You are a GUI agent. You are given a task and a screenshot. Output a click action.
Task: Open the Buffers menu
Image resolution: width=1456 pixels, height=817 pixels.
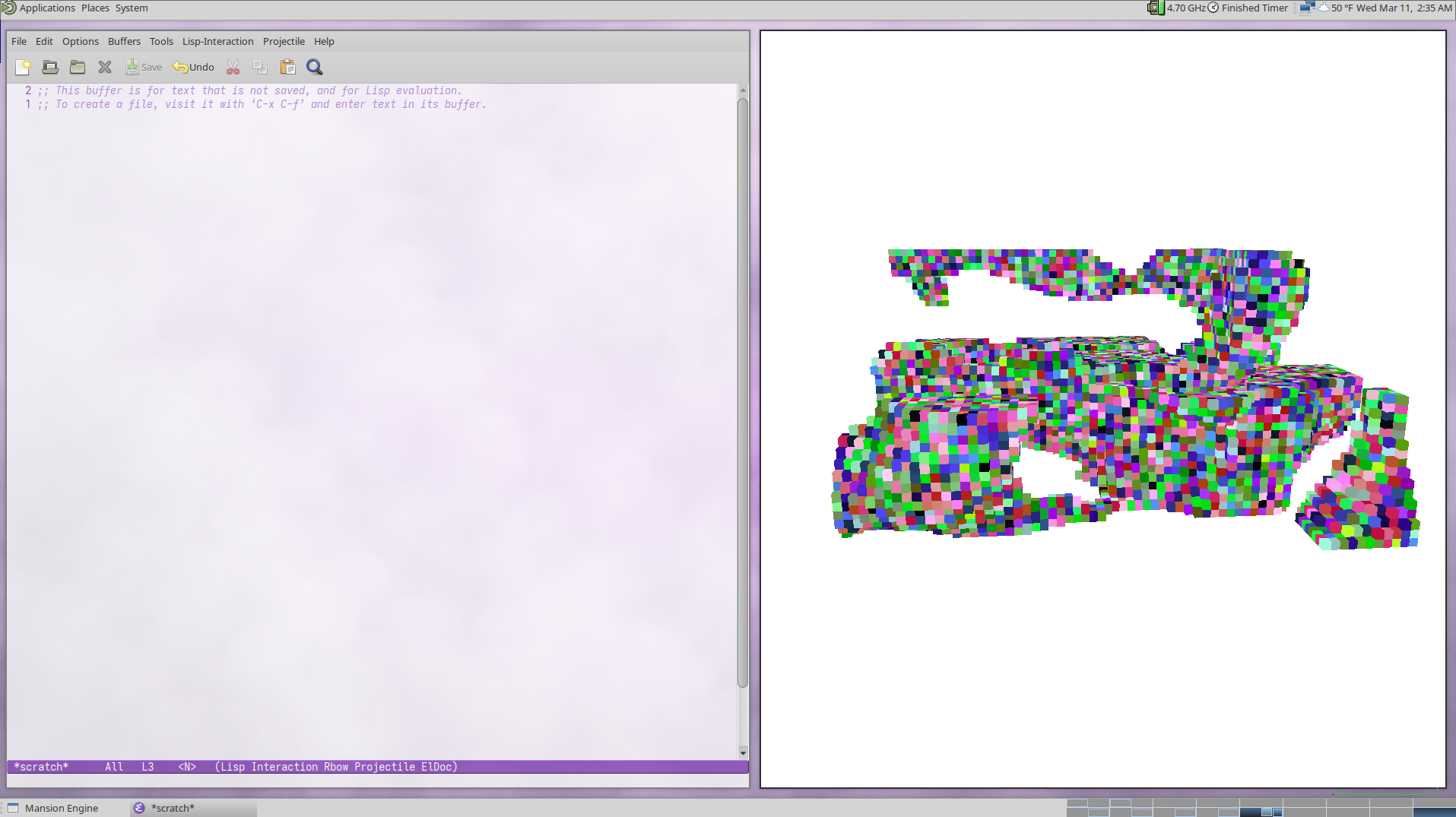coord(124,42)
